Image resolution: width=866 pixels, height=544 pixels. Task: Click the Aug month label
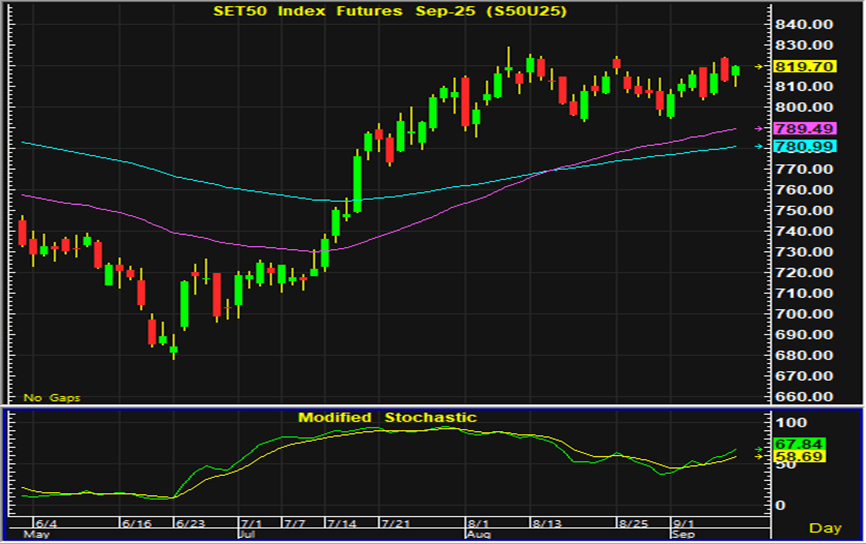(480, 535)
